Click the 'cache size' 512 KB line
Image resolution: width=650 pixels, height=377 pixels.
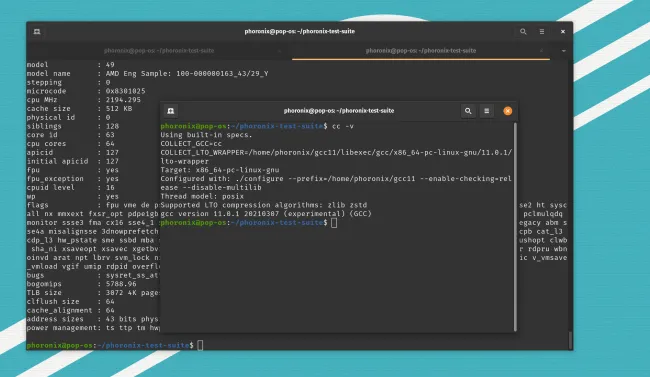click(x=79, y=108)
